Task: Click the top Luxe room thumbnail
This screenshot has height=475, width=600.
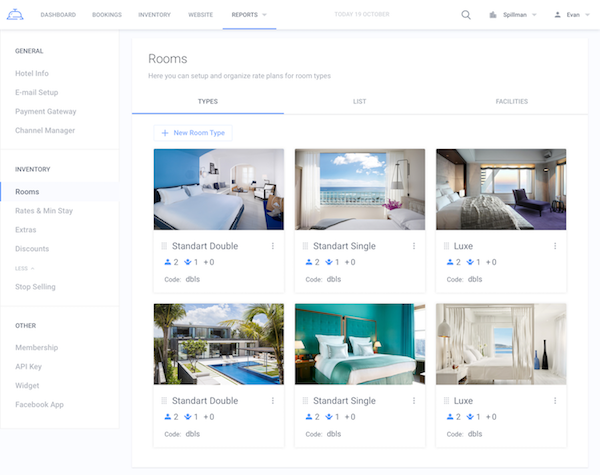Action: tap(501, 189)
